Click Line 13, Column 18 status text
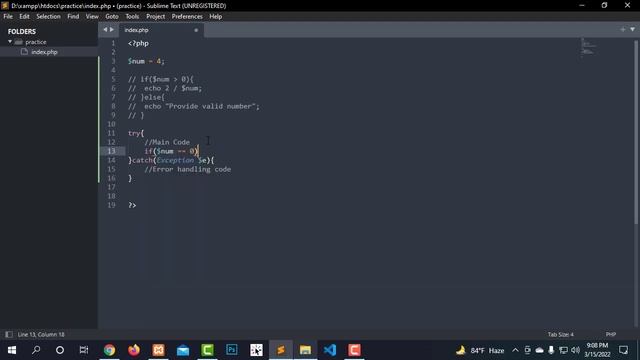This screenshot has width=640, height=360. pos(41,334)
